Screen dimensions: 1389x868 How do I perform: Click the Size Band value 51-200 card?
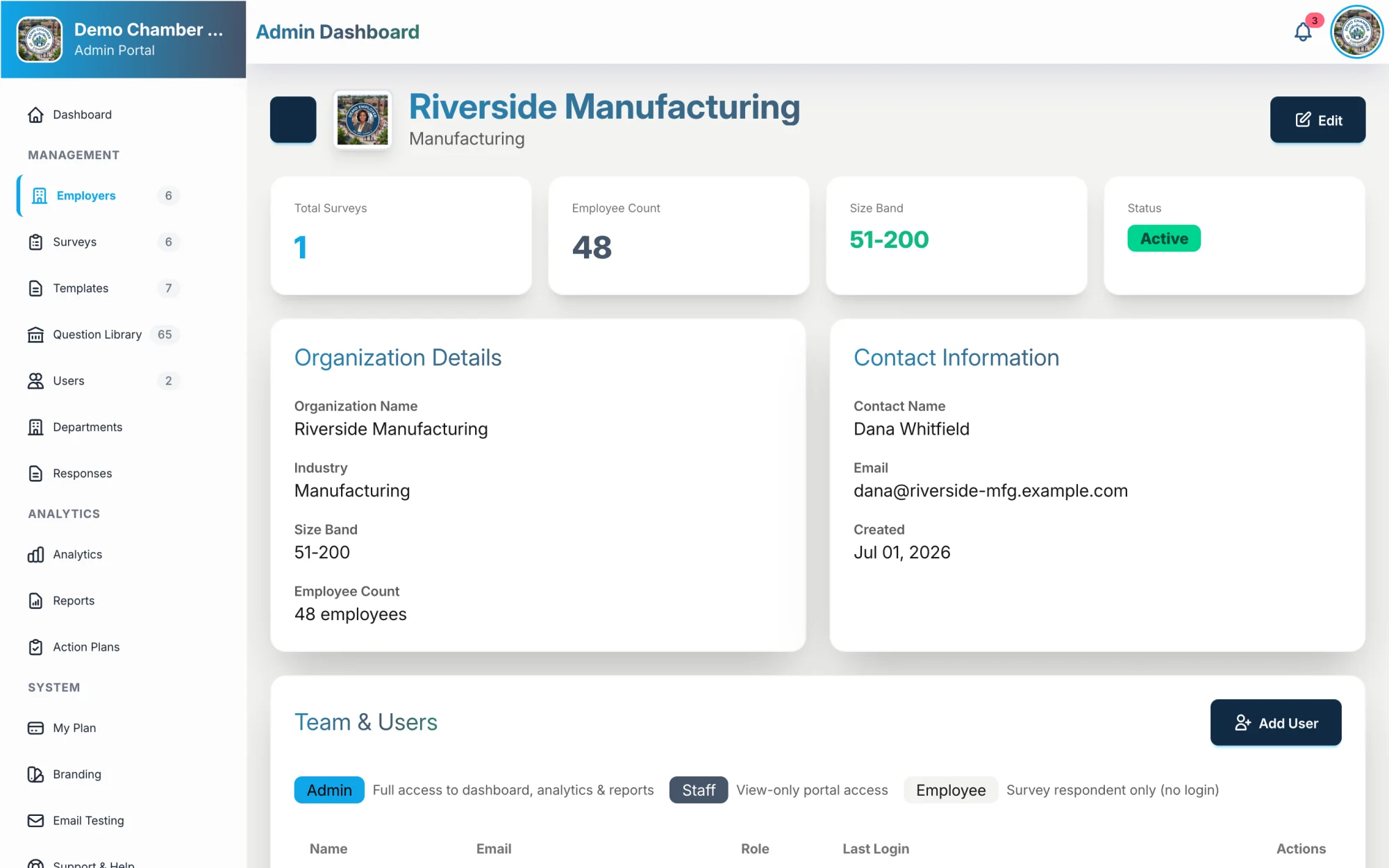(956, 235)
